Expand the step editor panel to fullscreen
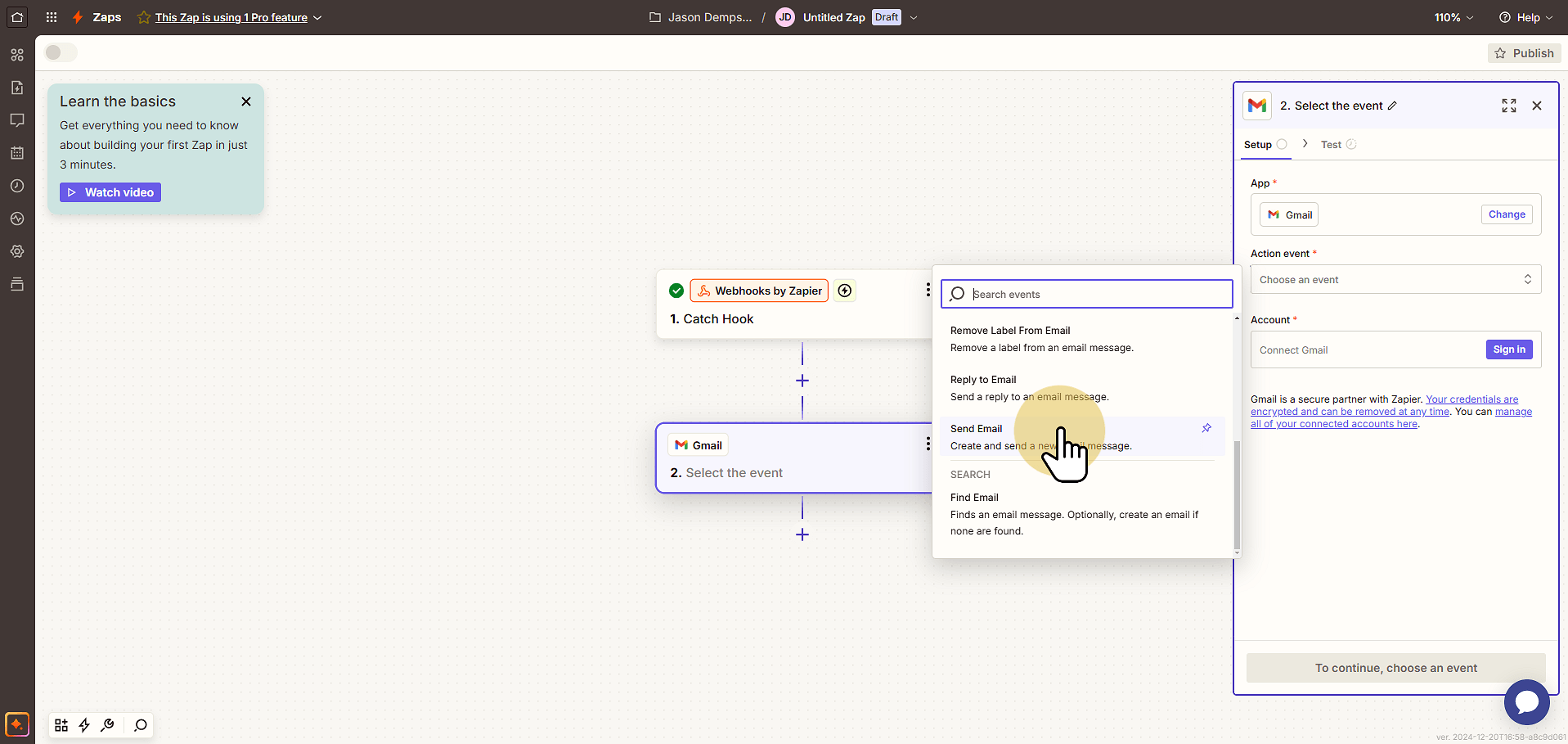Viewport: 1568px width, 744px height. tap(1509, 106)
